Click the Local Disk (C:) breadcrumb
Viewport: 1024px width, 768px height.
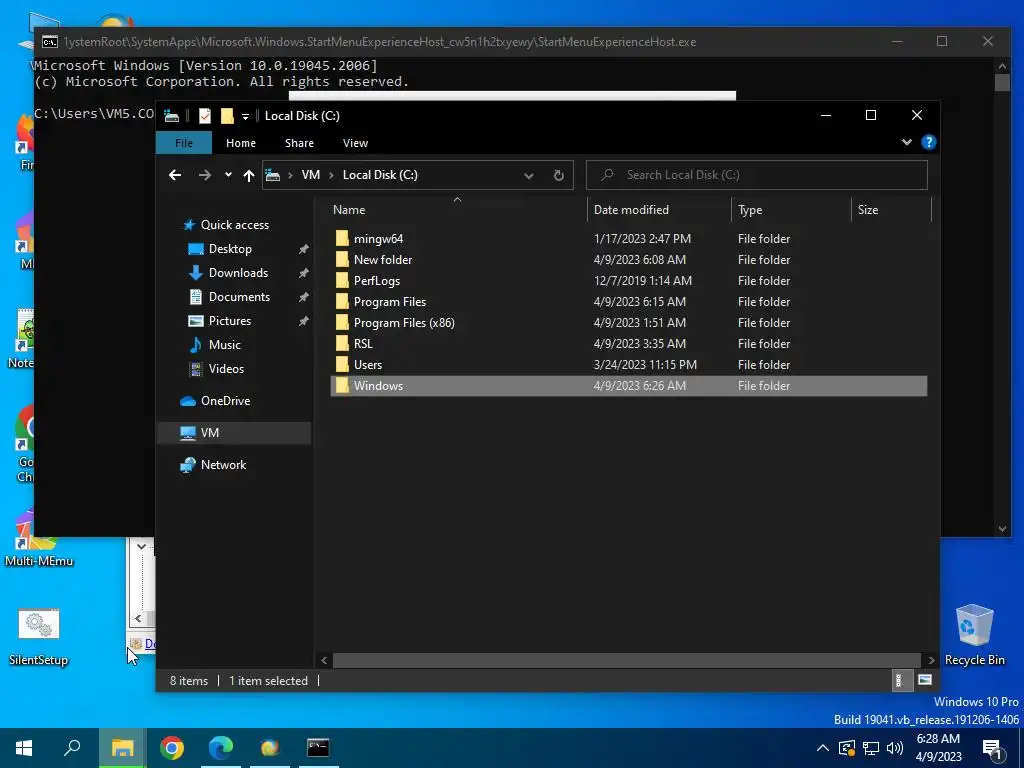pyautogui.click(x=380, y=175)
